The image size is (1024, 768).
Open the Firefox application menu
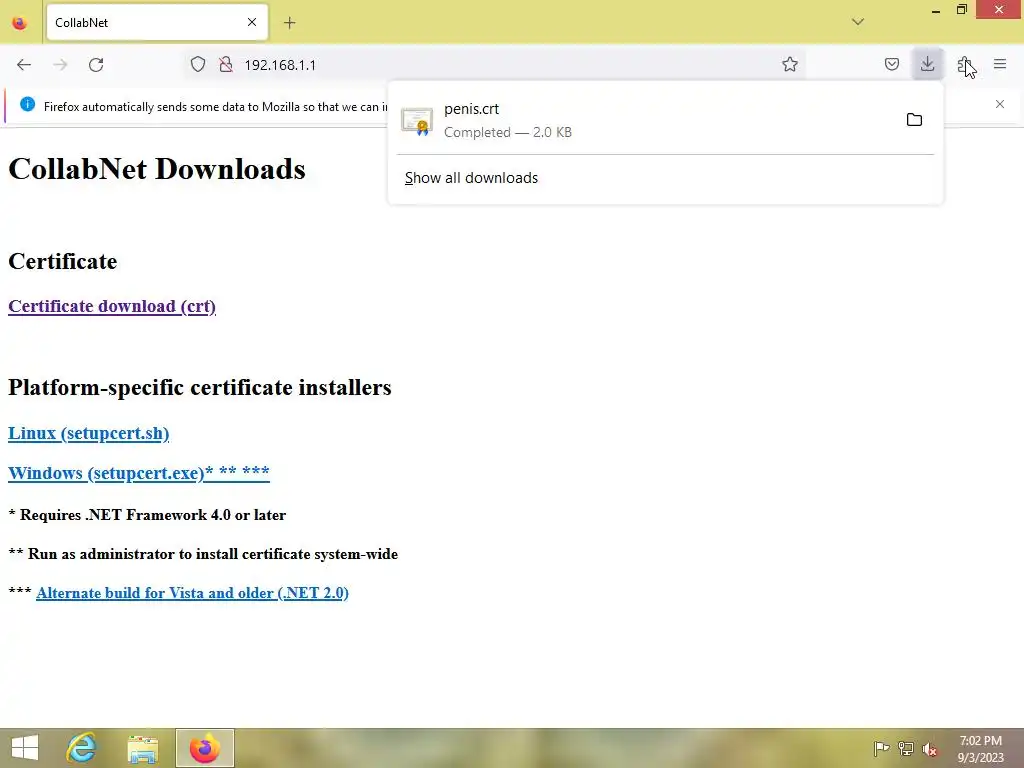1000,64
